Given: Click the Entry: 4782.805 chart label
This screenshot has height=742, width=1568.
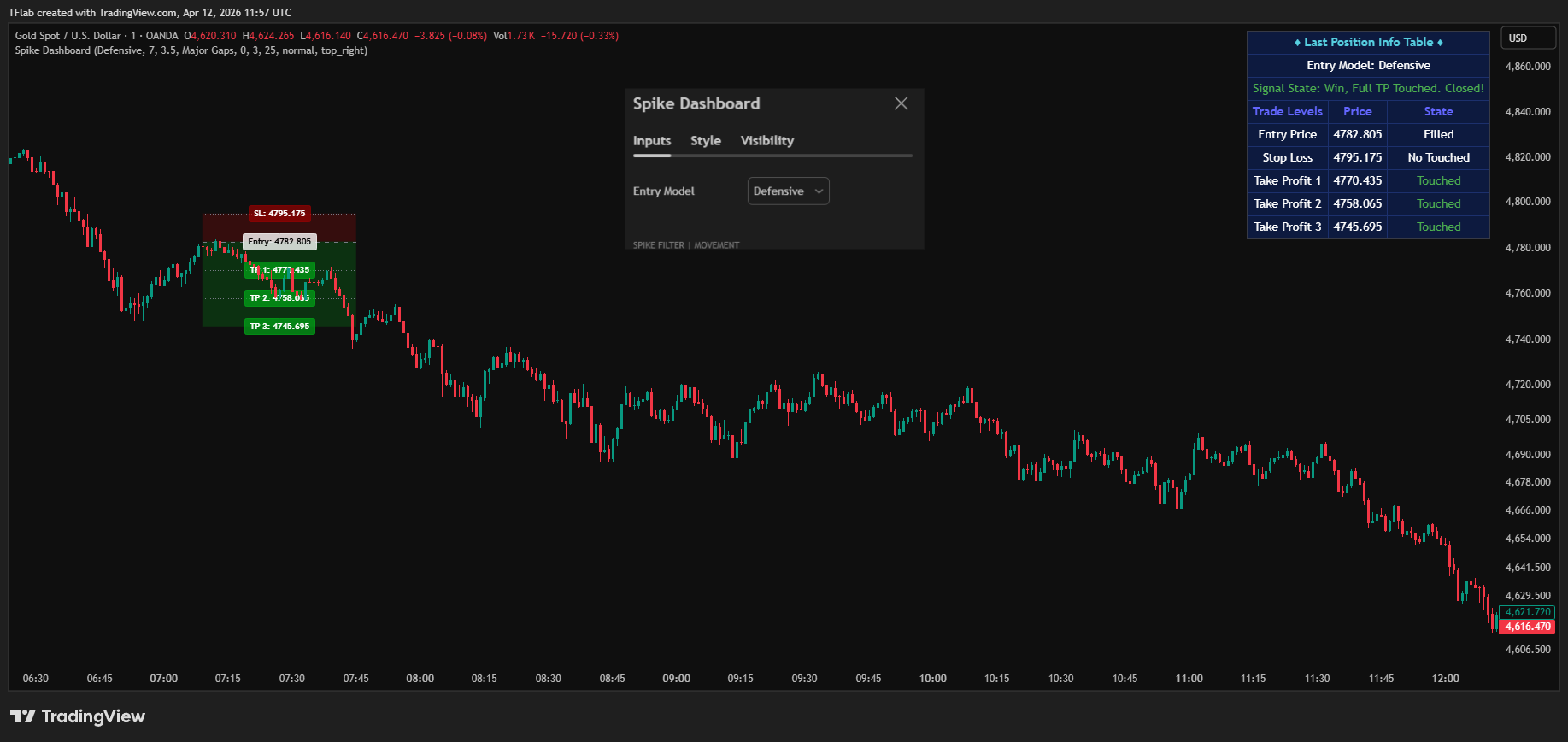Looking at the screenshot, I should [279, 242].
